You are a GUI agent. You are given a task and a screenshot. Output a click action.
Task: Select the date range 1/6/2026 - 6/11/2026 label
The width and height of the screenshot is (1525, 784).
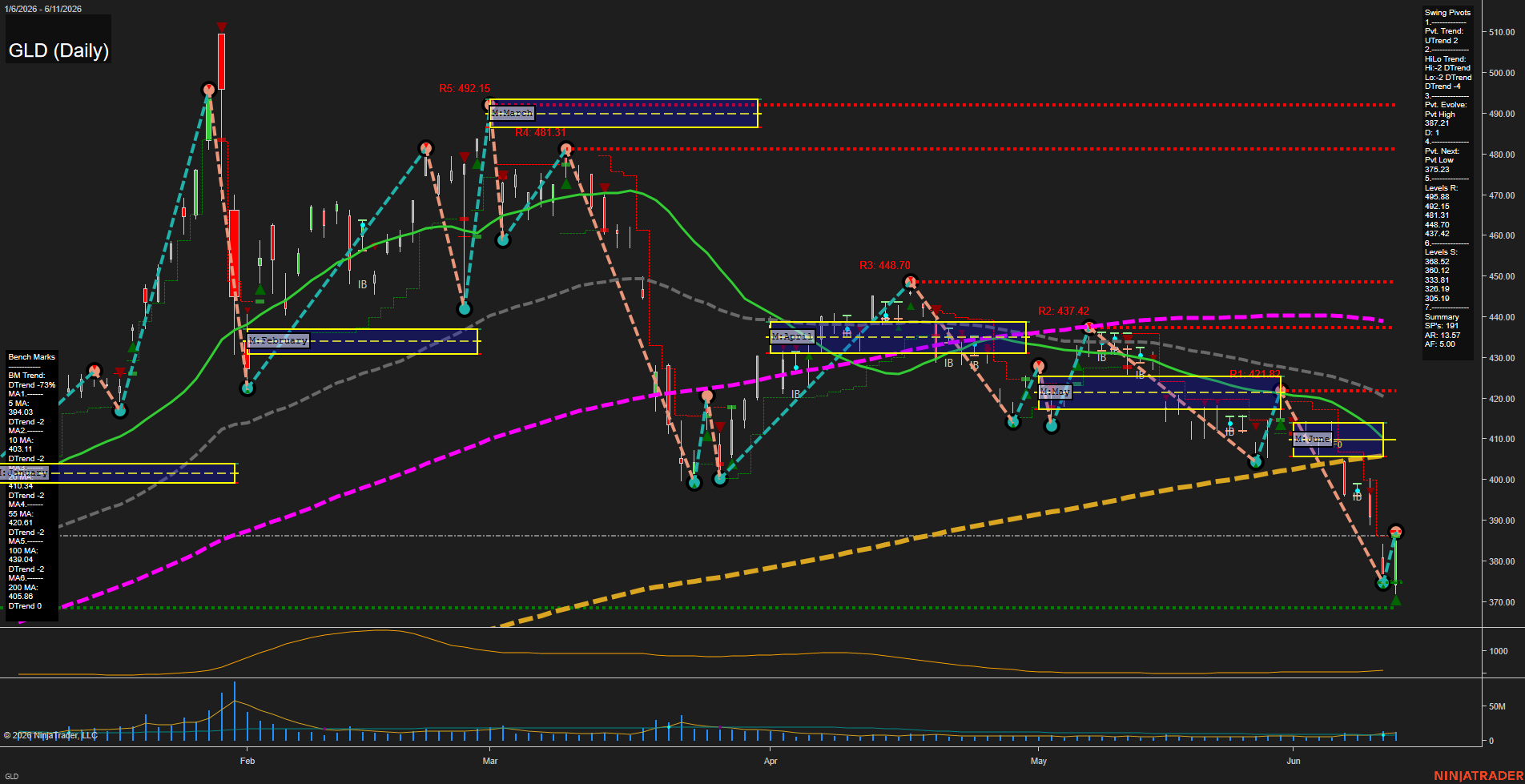coord(42,9)
